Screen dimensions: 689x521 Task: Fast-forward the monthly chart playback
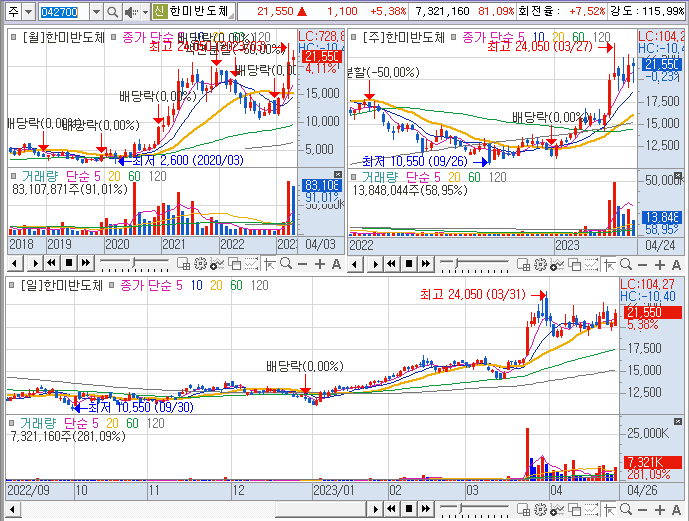click(86, 264)
